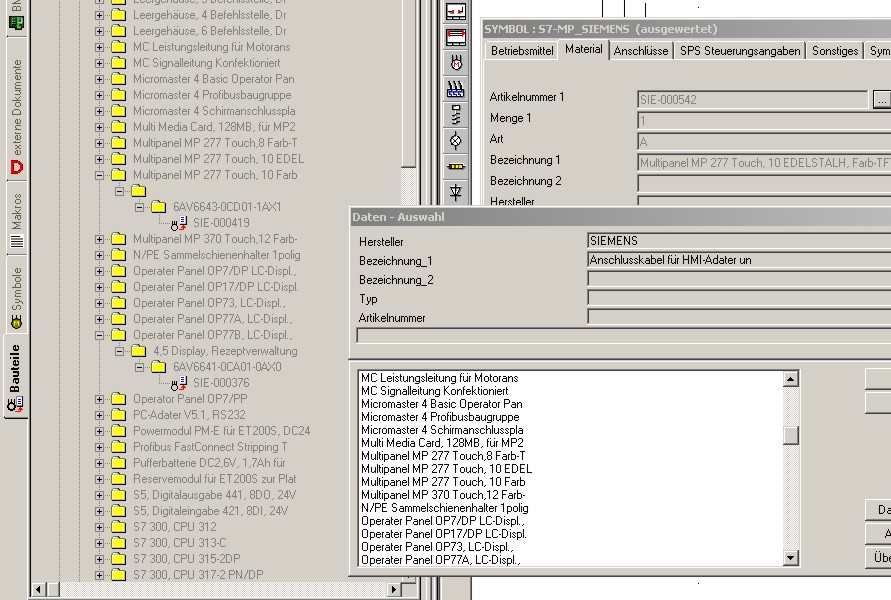Select the coil with contacts symbol tool

pos(456,115)
